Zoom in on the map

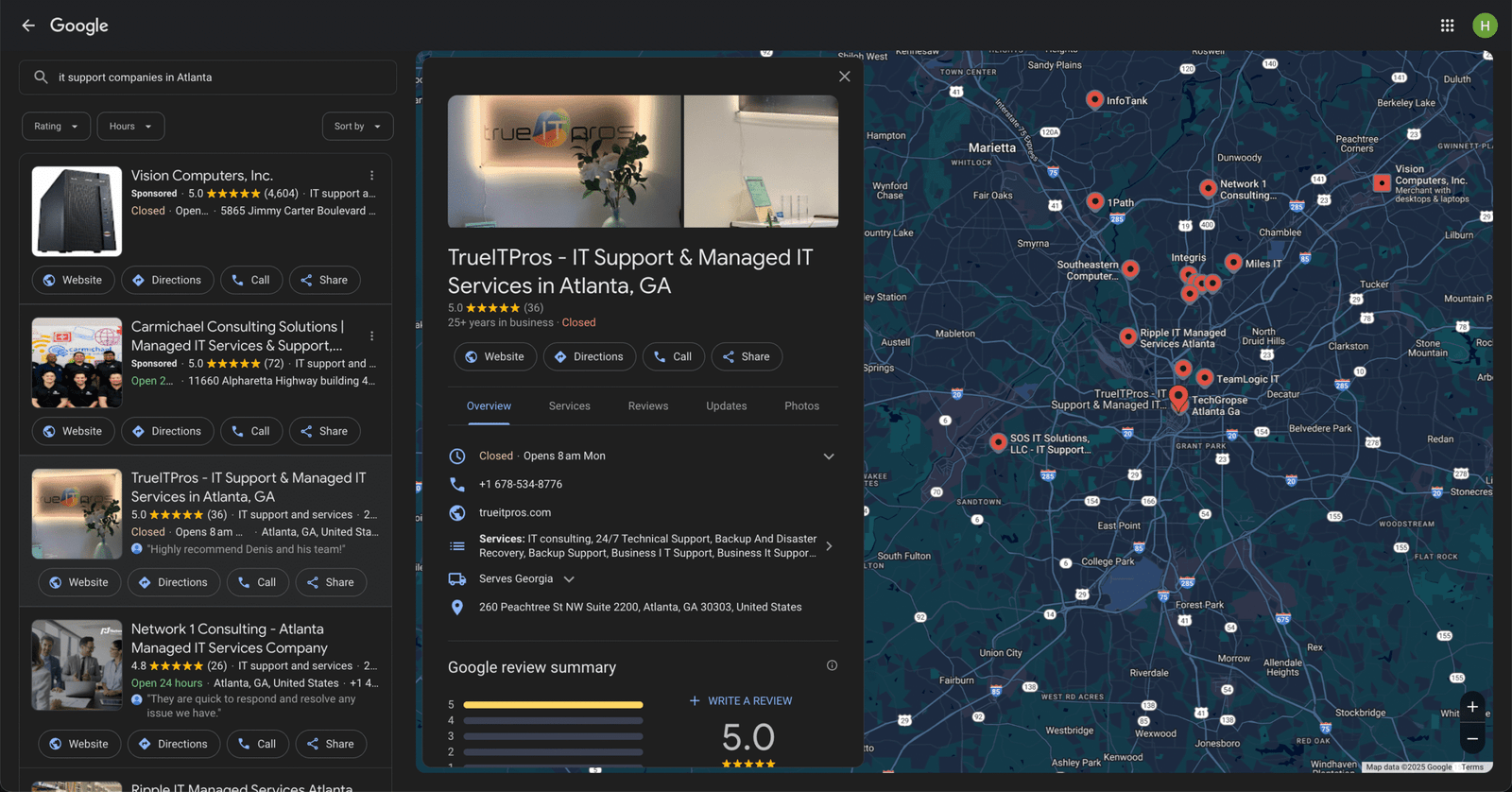tap(1472, 707)
